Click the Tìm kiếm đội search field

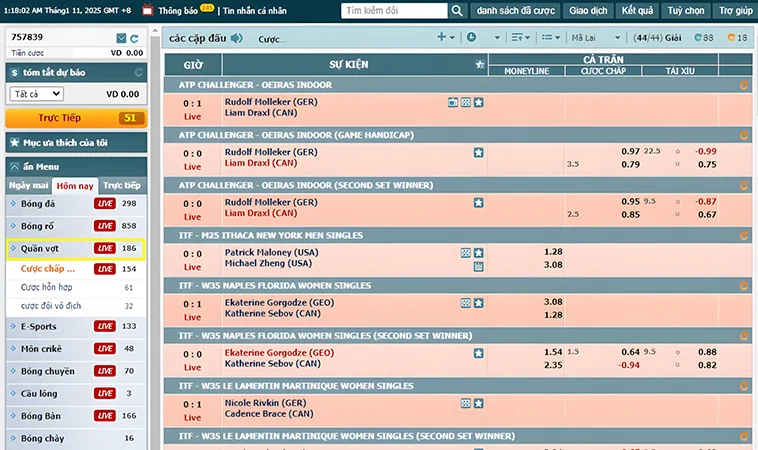point(394,11)
